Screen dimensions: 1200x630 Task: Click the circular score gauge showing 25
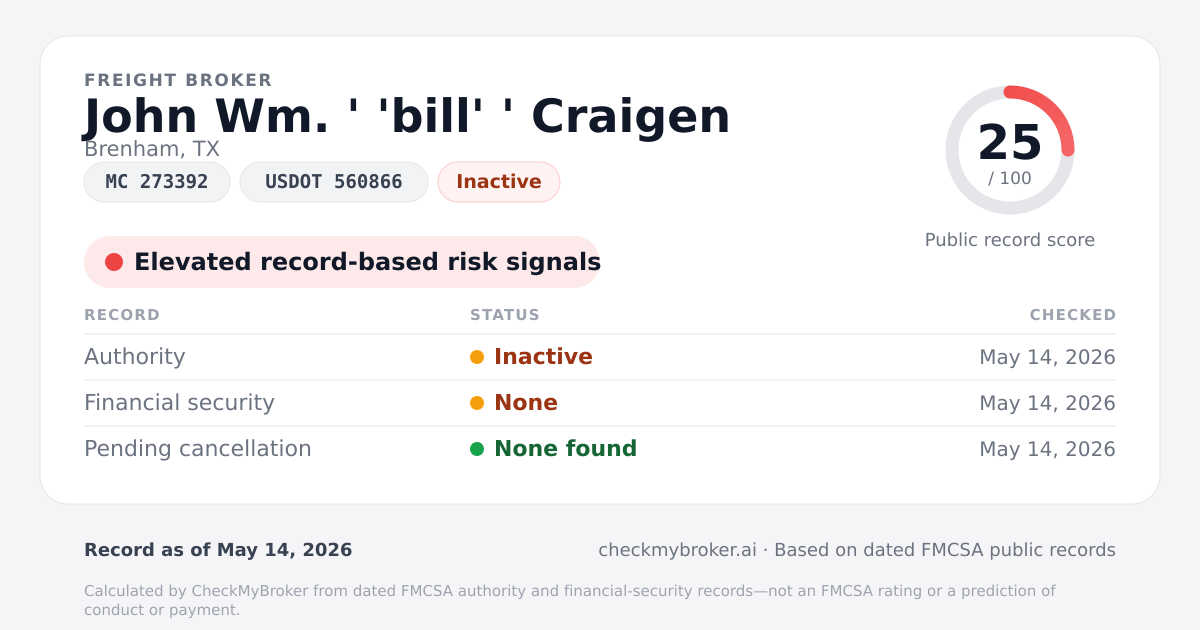point(1010,150)
